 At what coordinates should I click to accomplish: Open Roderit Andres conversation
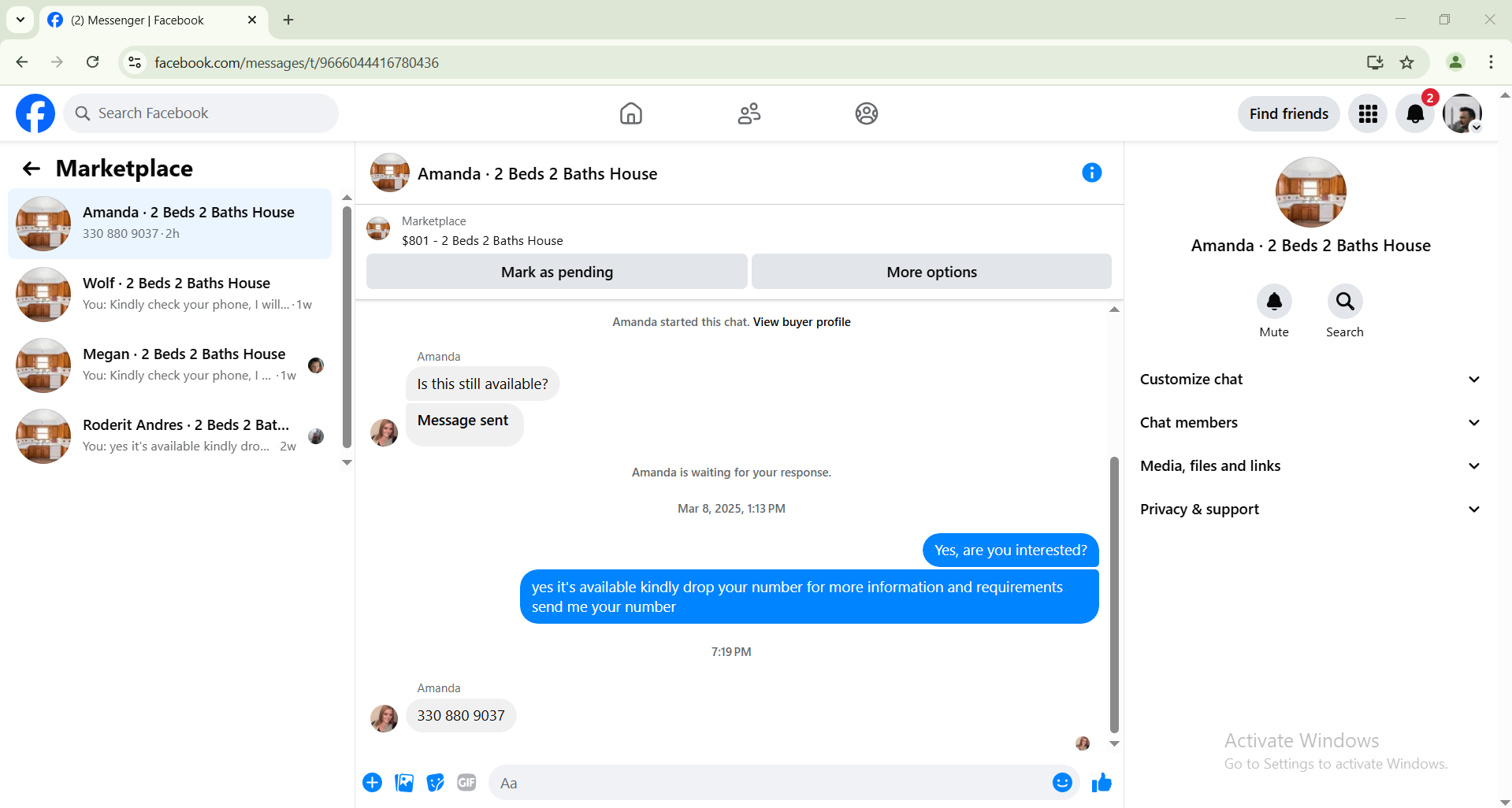pos(169,436)
